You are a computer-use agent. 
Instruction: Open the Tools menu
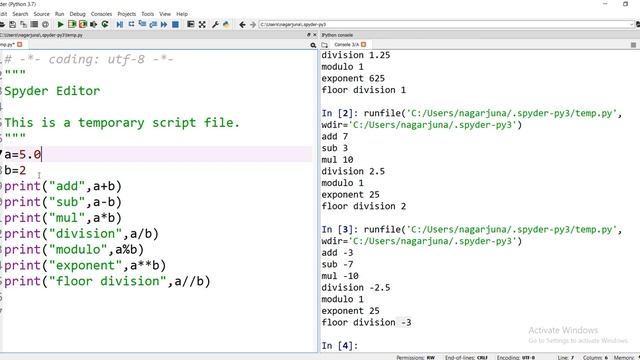coord(148,14)
